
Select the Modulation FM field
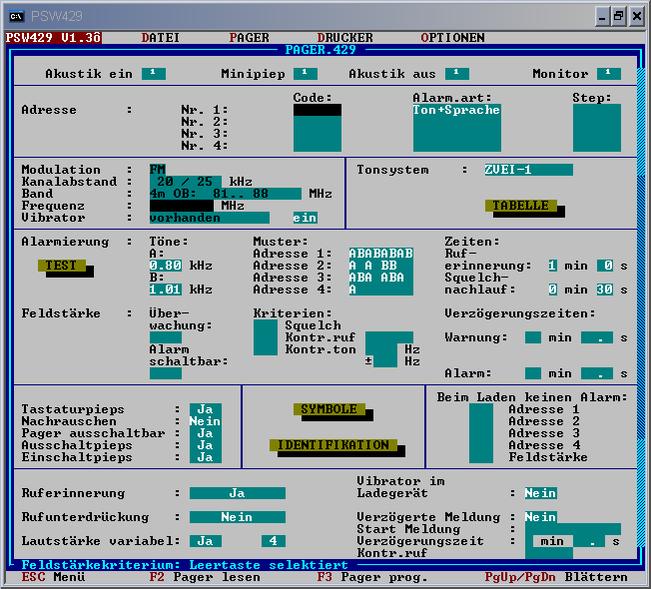tap(158, 169)
